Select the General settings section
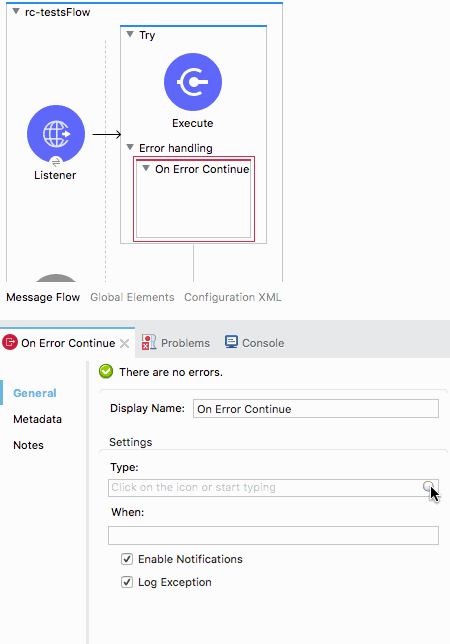Viewport: 450px width, 644px height. pyautogui.click(x=35, y=393)
